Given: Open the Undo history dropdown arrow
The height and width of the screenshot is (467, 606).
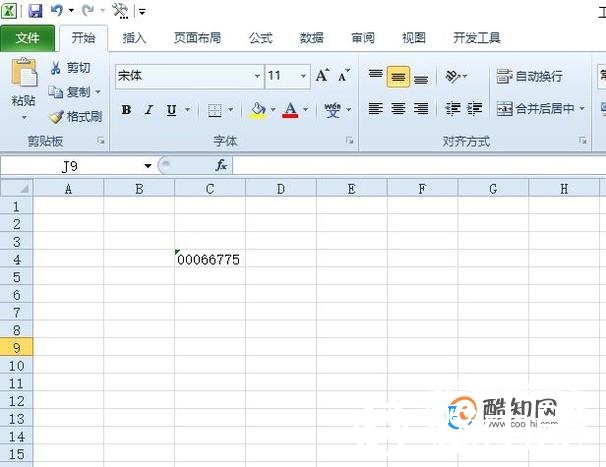Looking at the screenshot, I should click(x=71, y=11).
